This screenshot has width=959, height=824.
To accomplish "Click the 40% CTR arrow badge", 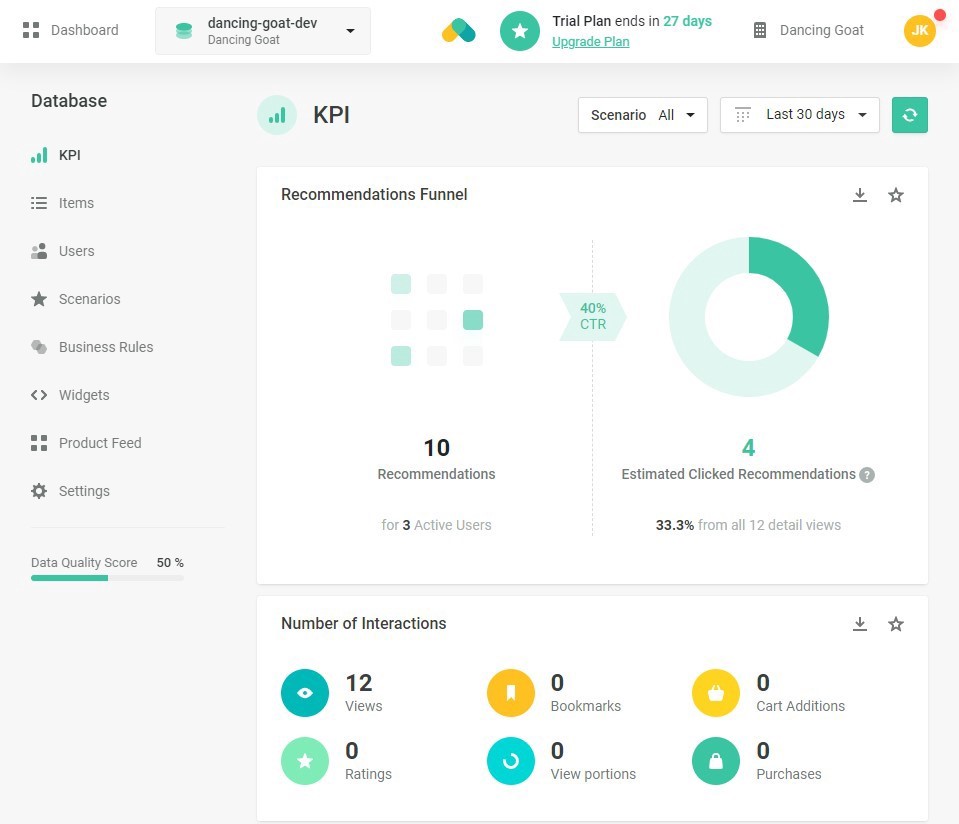I will coord(593,316).
